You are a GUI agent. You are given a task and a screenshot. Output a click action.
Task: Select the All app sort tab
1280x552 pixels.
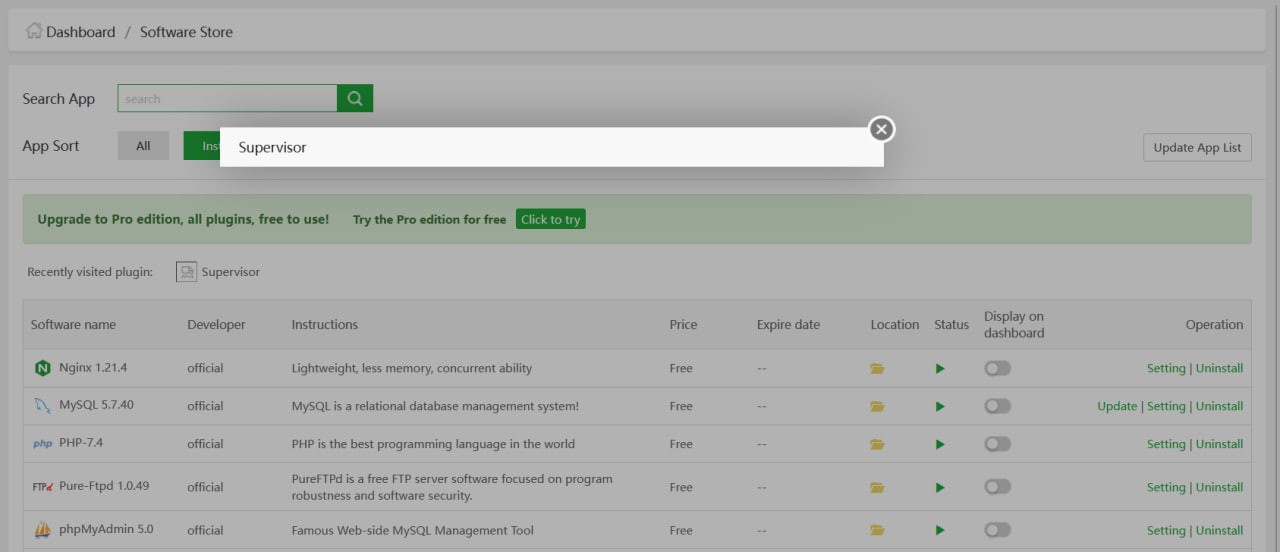pyautogui.click(x=143, y=146)
